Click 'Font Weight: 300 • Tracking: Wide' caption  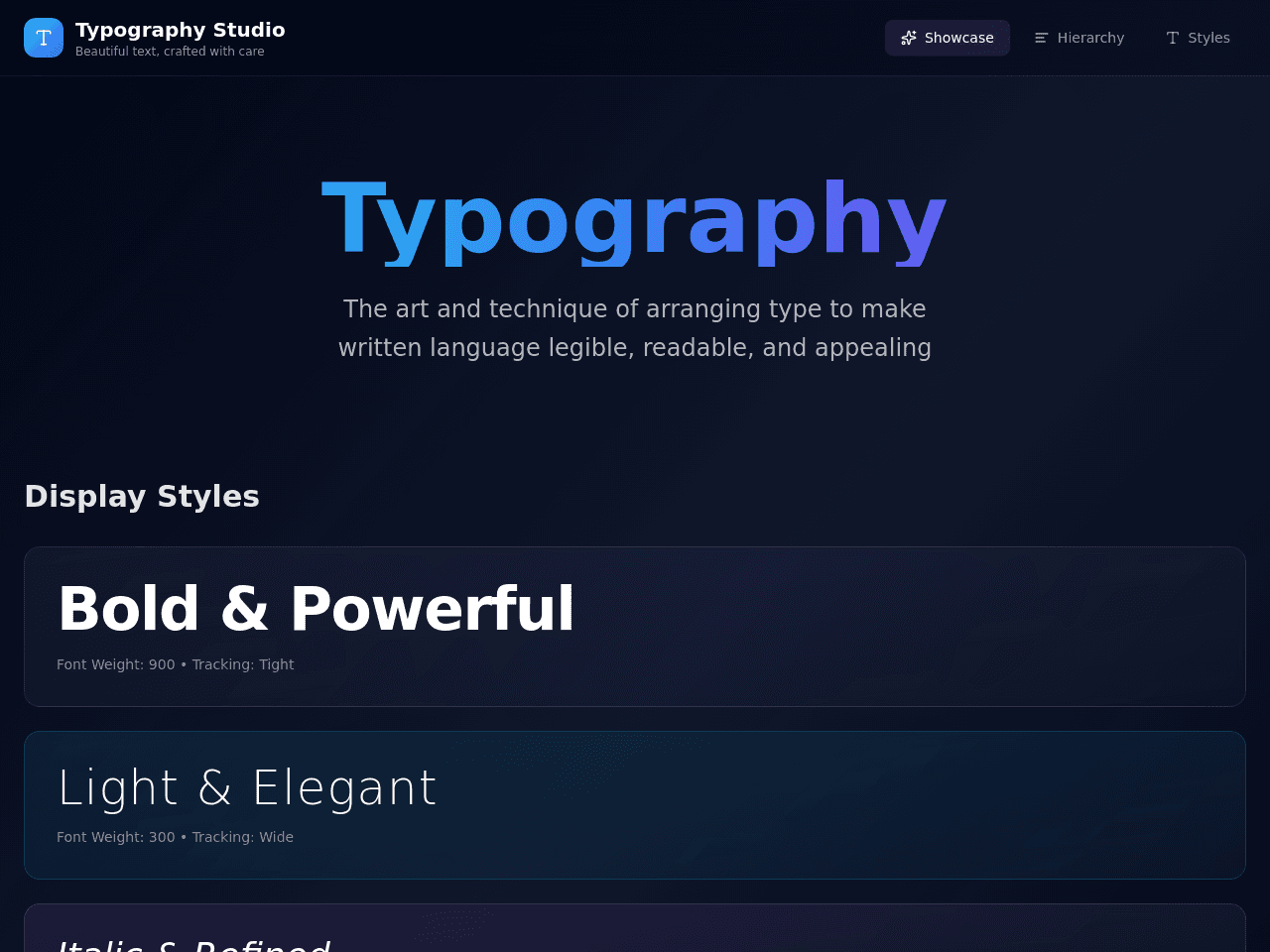click(176, 837)
